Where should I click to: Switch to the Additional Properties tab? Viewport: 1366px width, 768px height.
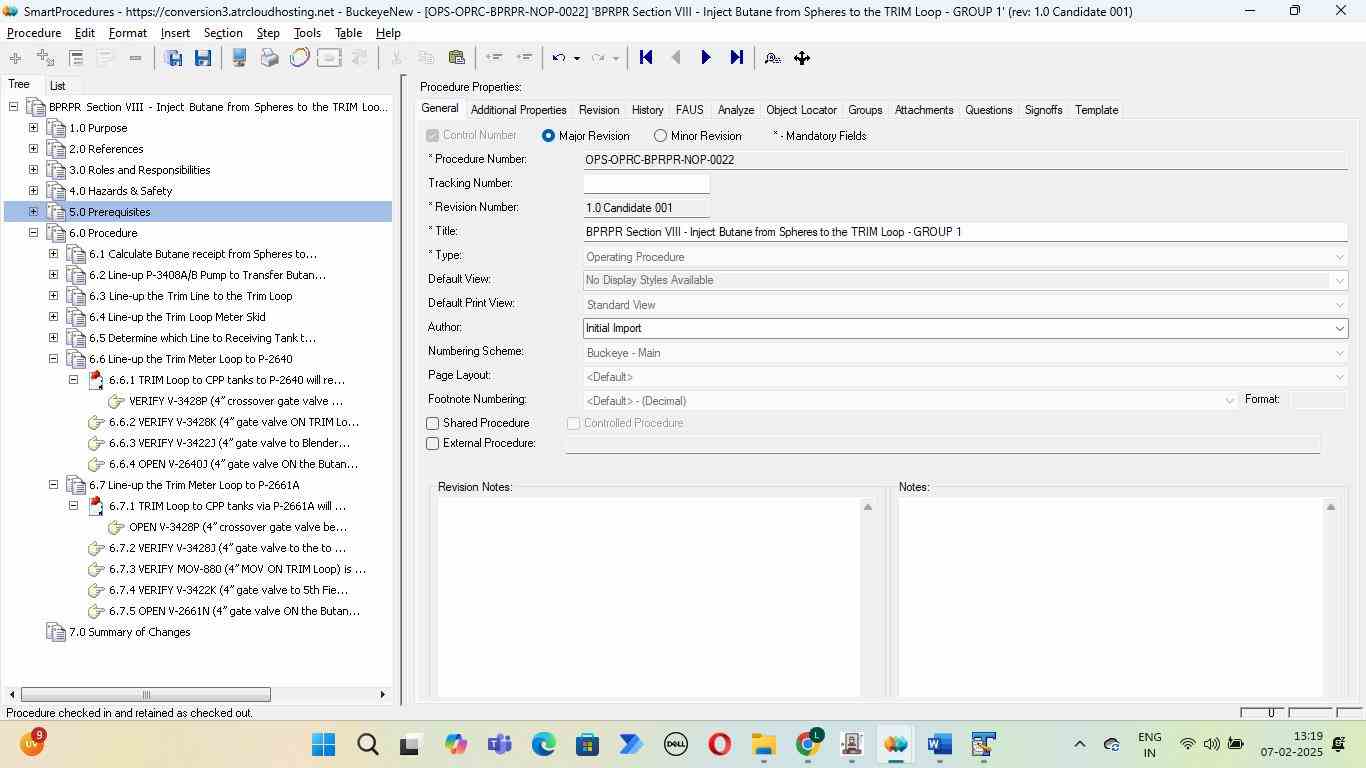coord(518,110)
